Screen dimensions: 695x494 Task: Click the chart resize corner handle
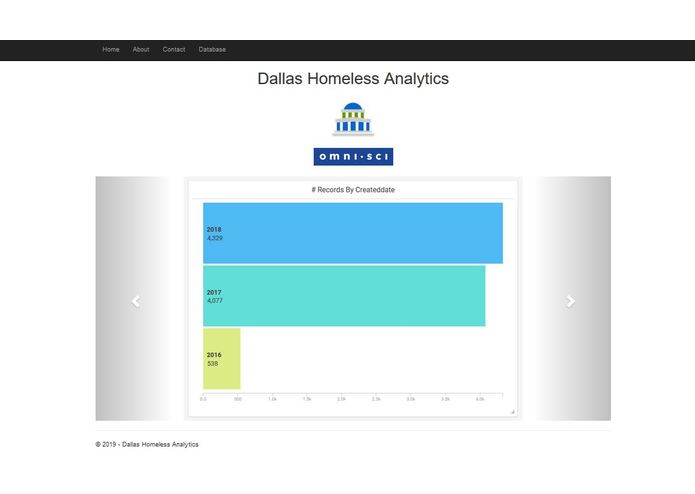(512, 412)
